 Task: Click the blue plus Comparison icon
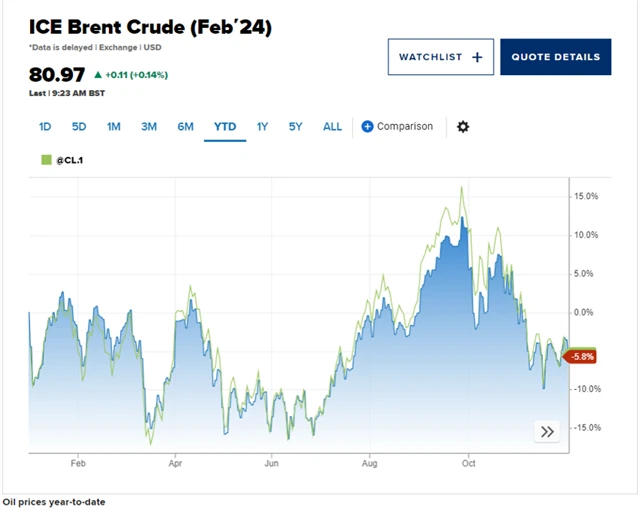pyautogui.click(x=367, y=127)
